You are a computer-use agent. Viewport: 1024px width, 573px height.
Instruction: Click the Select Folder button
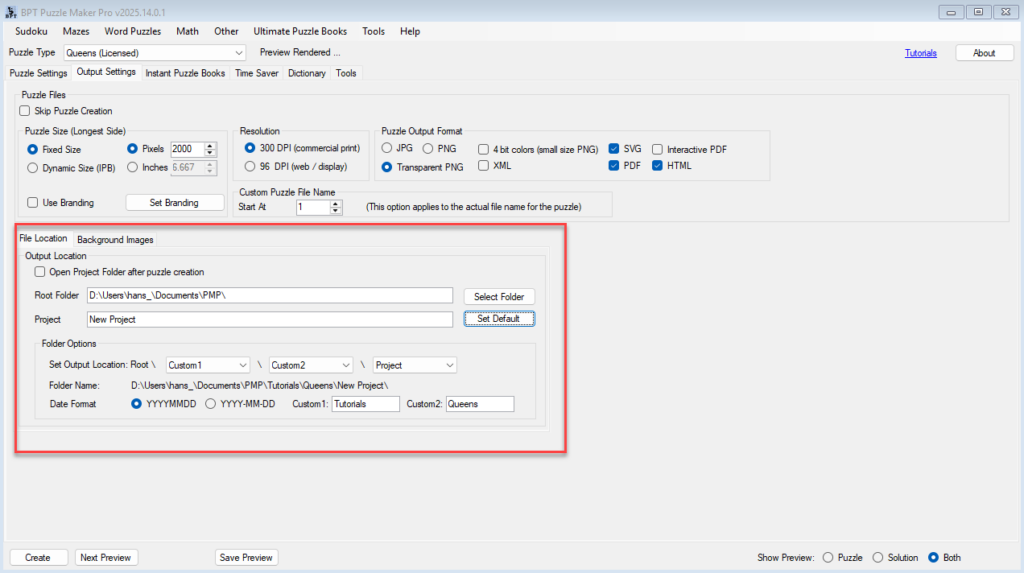point(499,296)
